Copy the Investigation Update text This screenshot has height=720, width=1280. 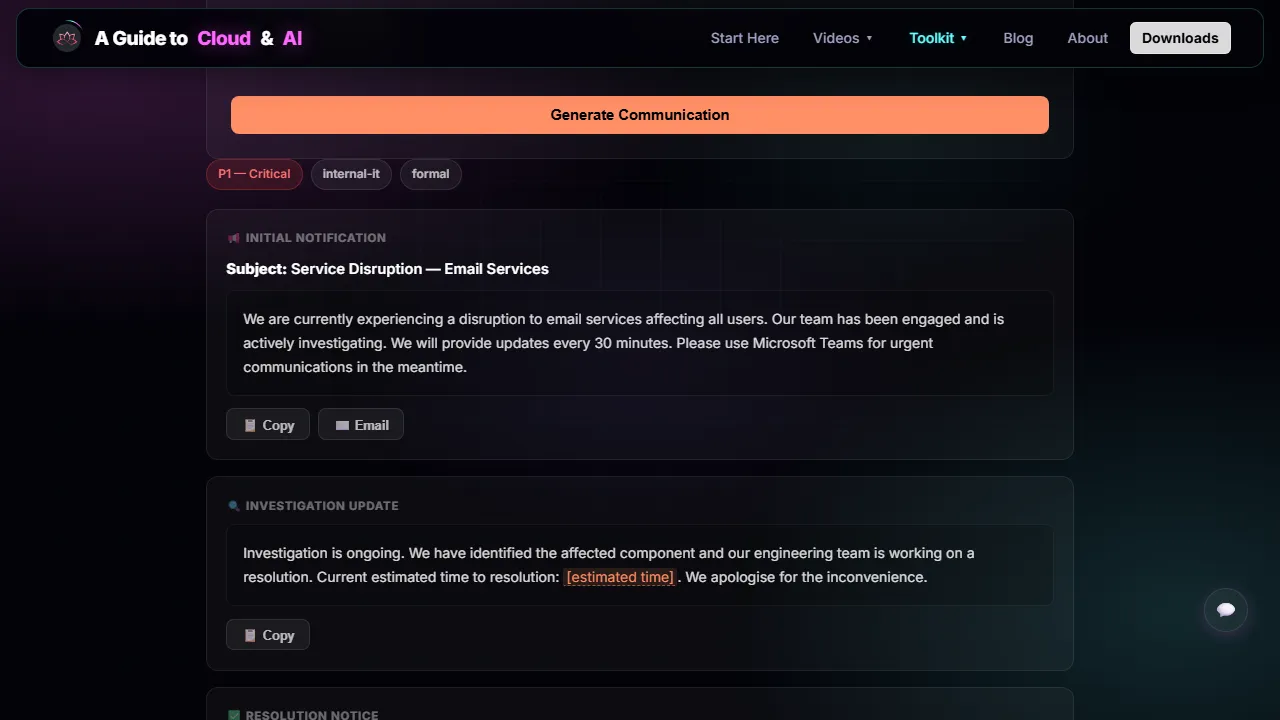coord(268,635)
